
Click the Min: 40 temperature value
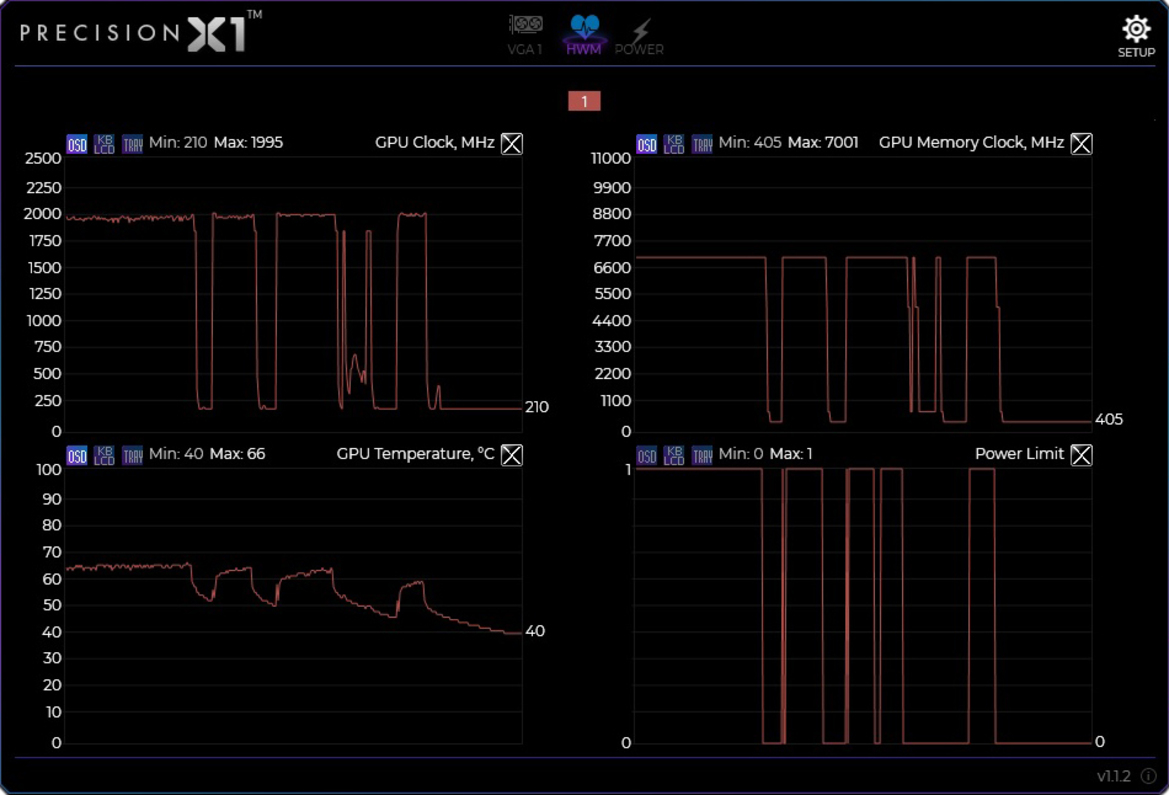176,453
